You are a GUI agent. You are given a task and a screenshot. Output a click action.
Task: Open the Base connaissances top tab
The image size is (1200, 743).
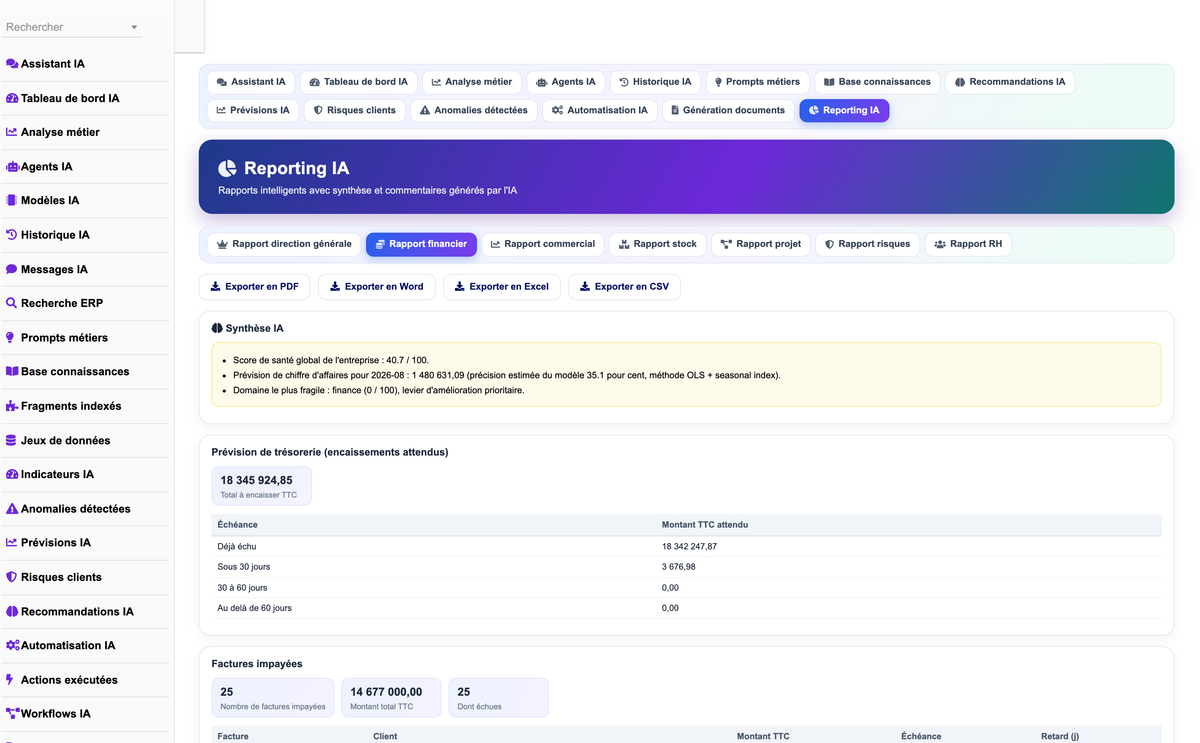877,82
